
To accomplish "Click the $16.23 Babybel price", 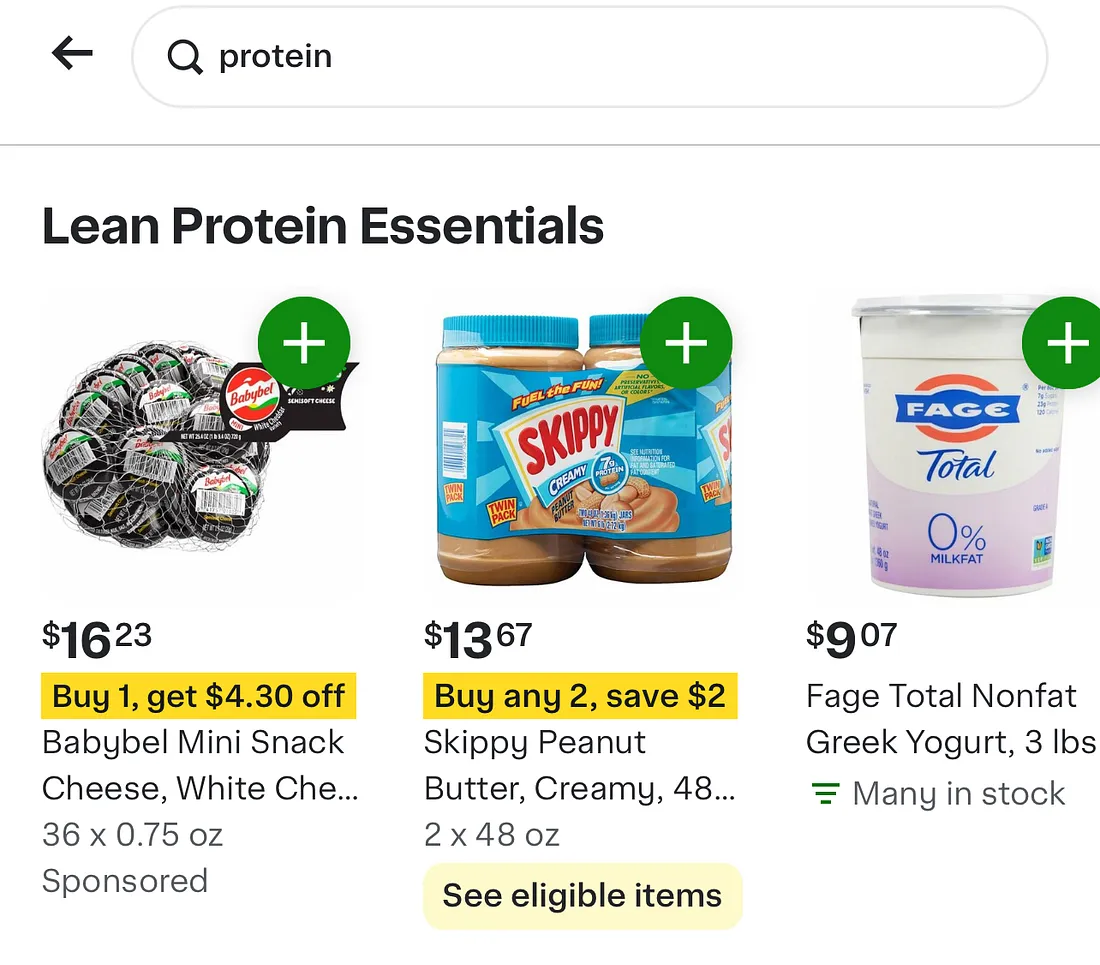I will tap(97, 639).
